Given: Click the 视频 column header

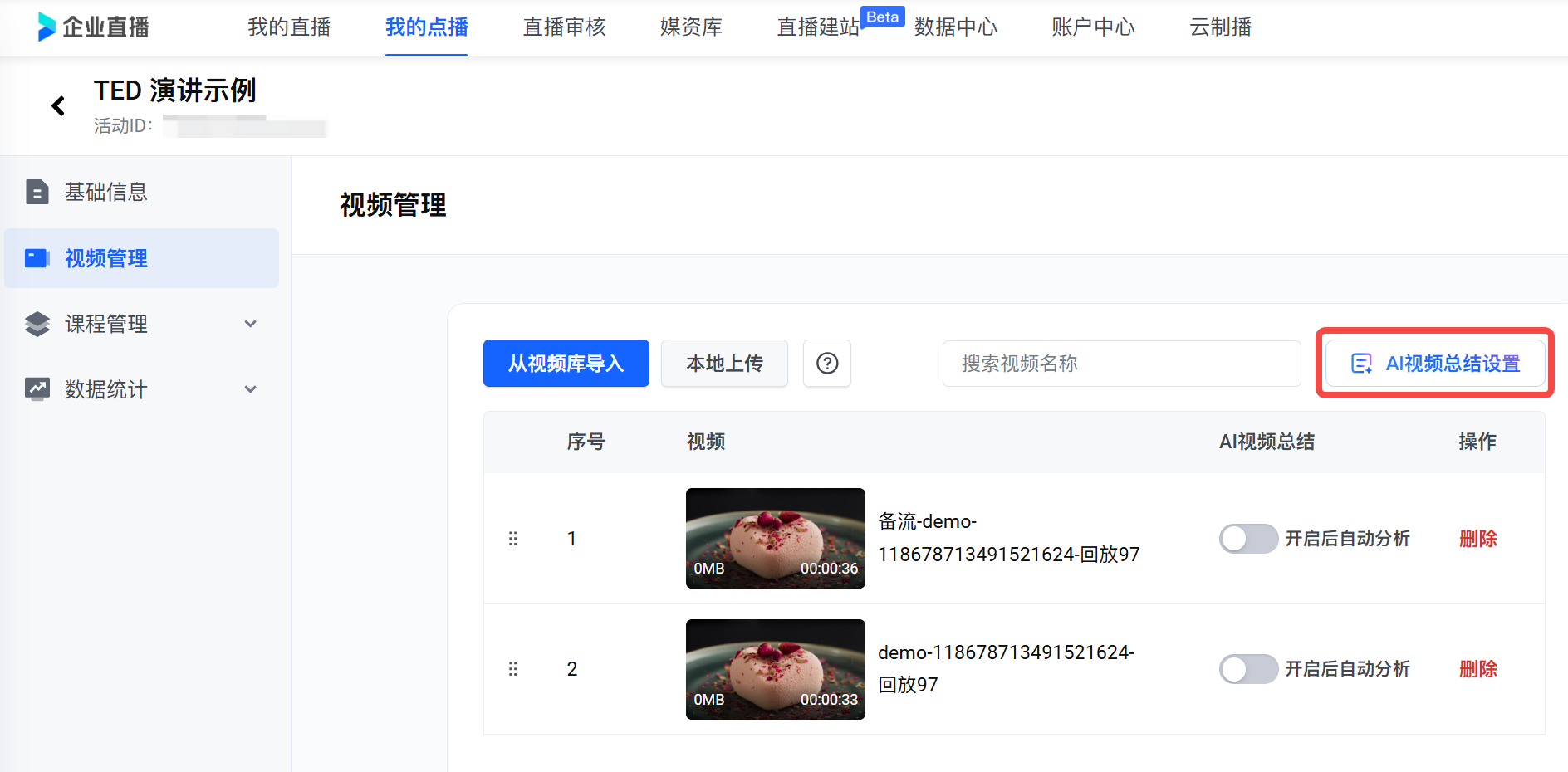Looking at the screenshot, I should coord(706,442).
